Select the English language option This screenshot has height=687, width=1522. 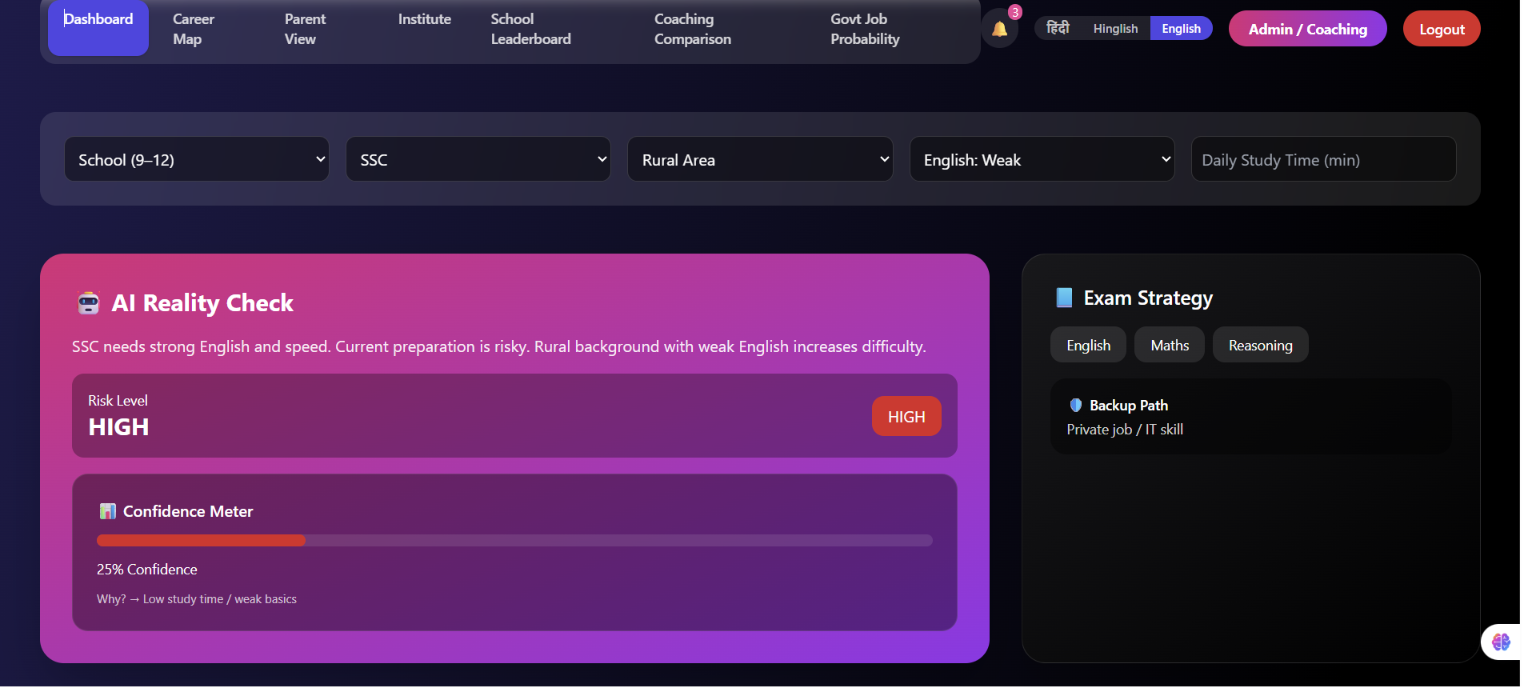click(1181, 29)
